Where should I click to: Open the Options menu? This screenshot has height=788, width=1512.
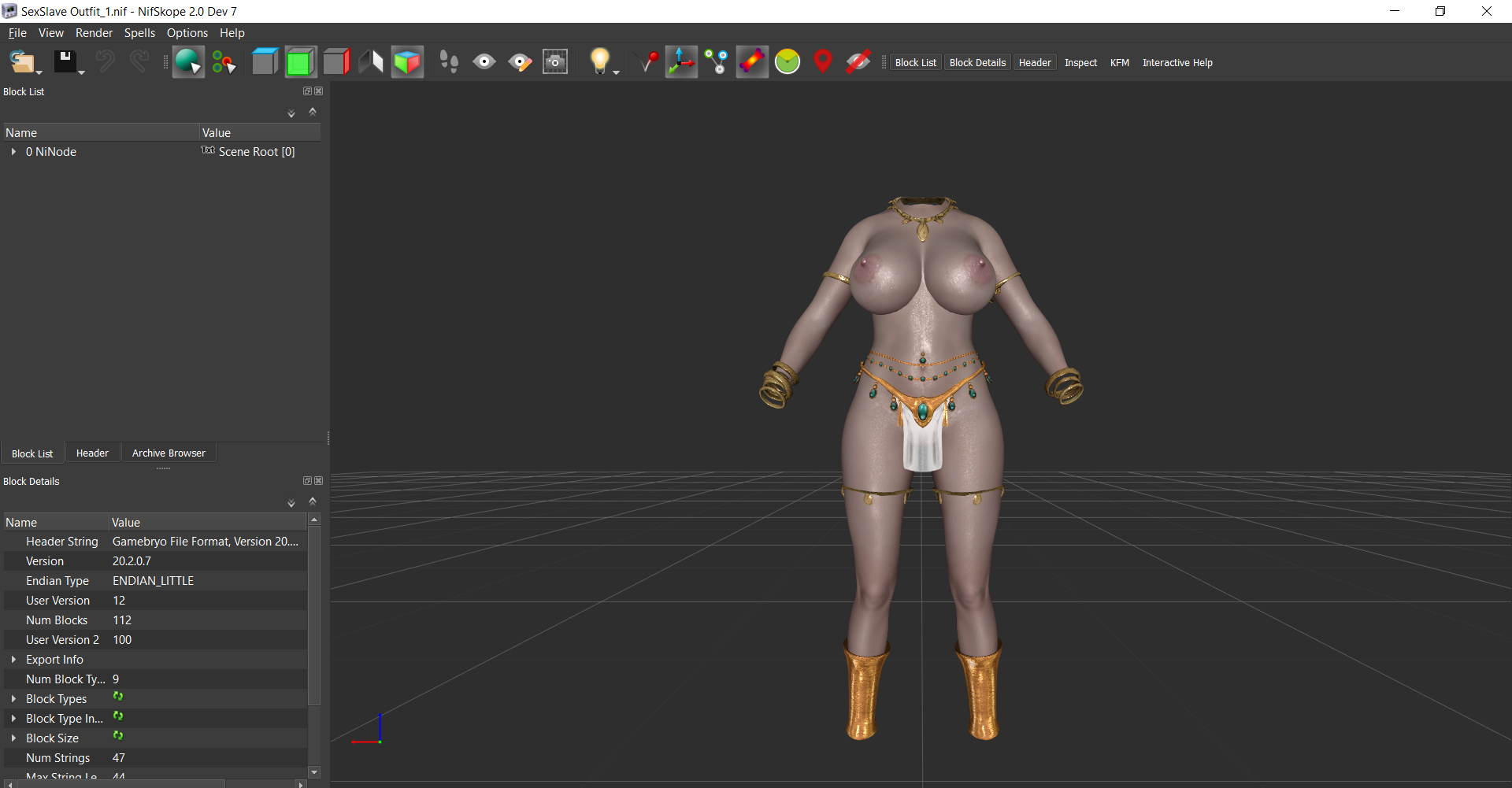pos(187,33)
